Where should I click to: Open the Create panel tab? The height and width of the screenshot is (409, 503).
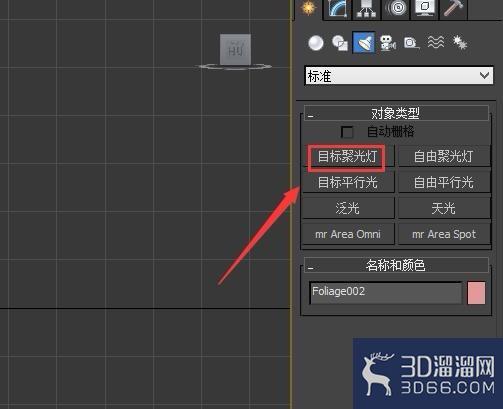click(309, 9)
